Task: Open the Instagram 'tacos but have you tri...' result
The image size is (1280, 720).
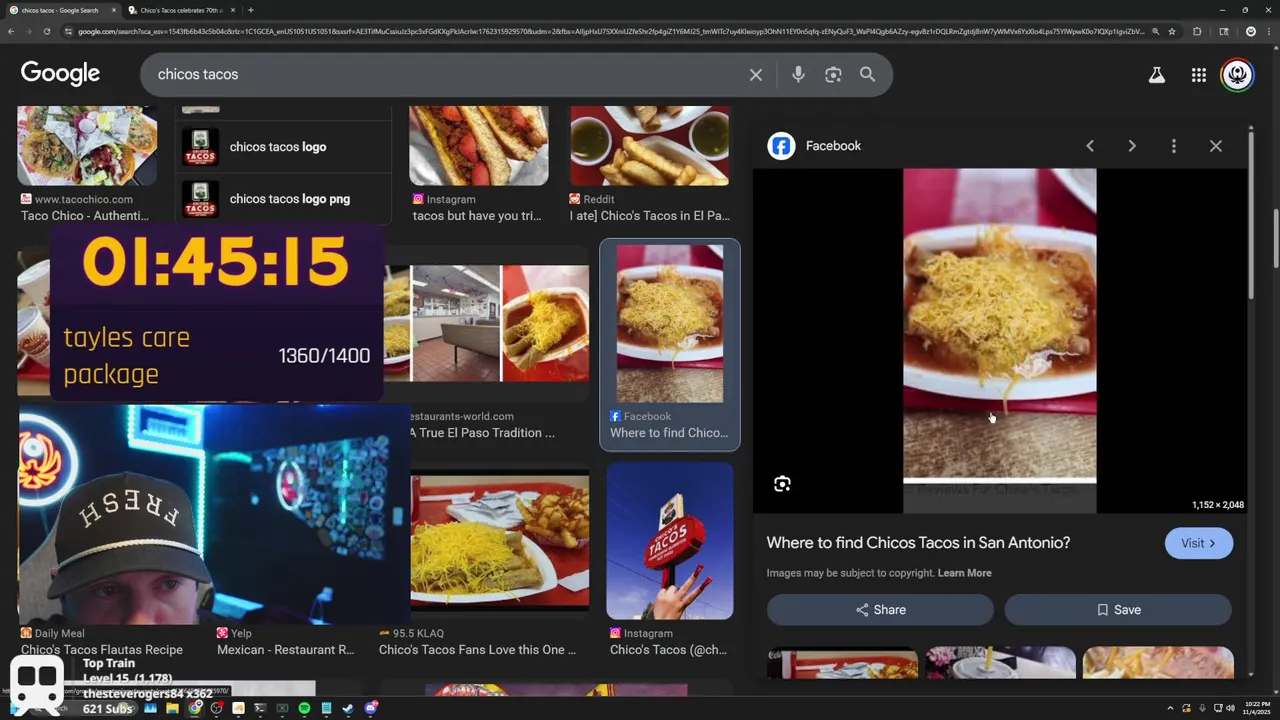Action: tap(478, 146)
